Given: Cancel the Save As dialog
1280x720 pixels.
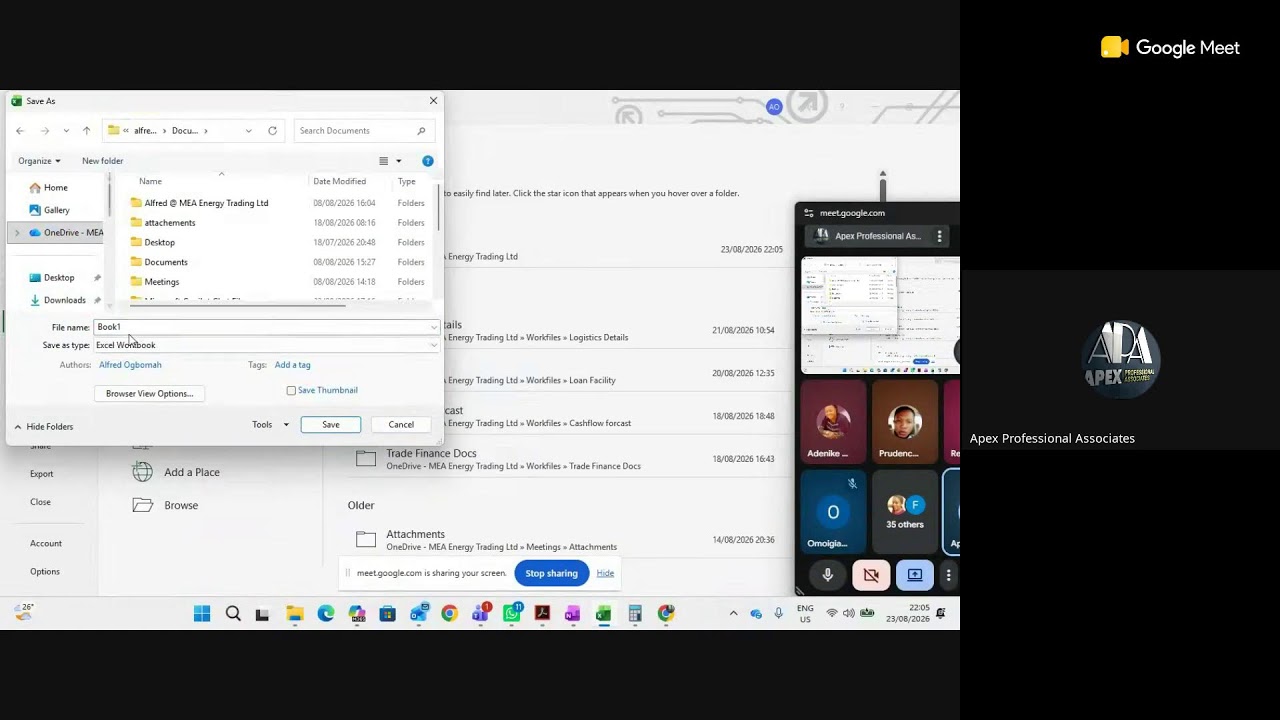Looking at the screenshot, I should 401,425.
